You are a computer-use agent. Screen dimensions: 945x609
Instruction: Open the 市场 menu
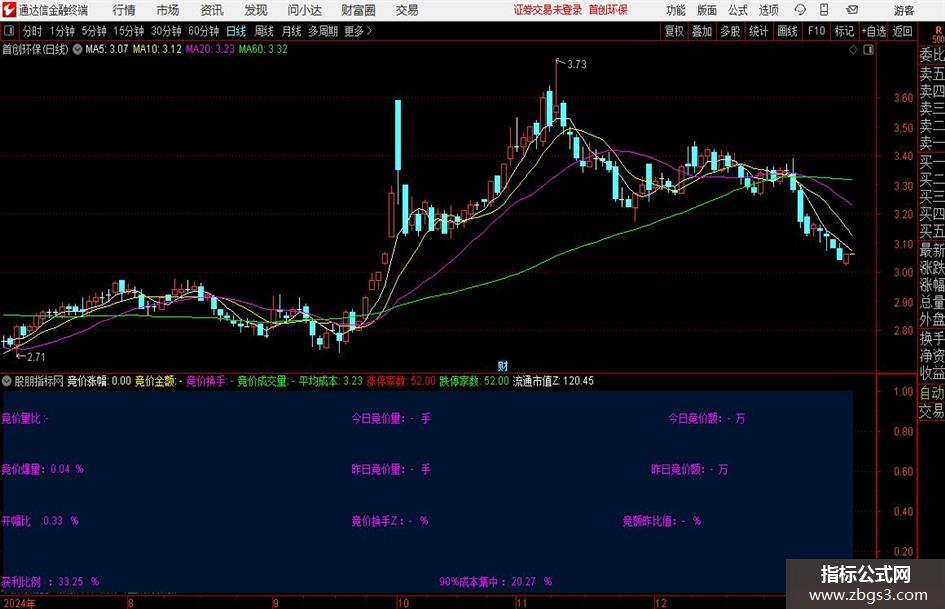tap(168, 10)
